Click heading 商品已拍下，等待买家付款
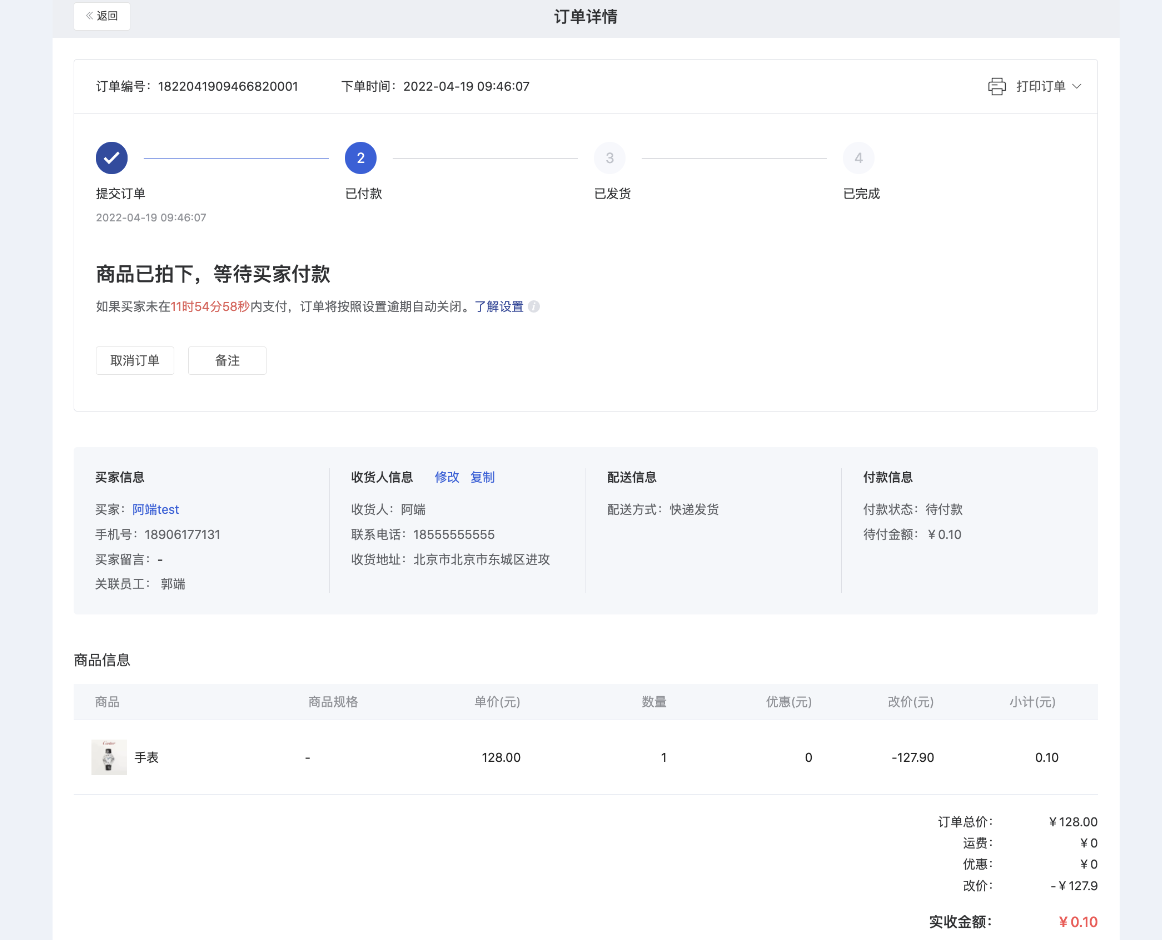Image resolution: width=1162 pixels, height=940 pixels. pyautogui.click(x=213, y=274)
